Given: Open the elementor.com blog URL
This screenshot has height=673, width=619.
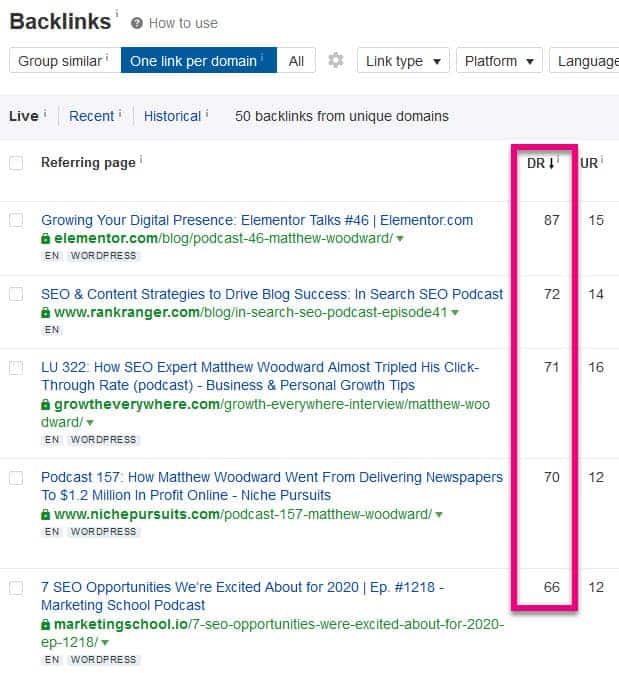Looking at the screenshot, I should (x=223, y=238).
